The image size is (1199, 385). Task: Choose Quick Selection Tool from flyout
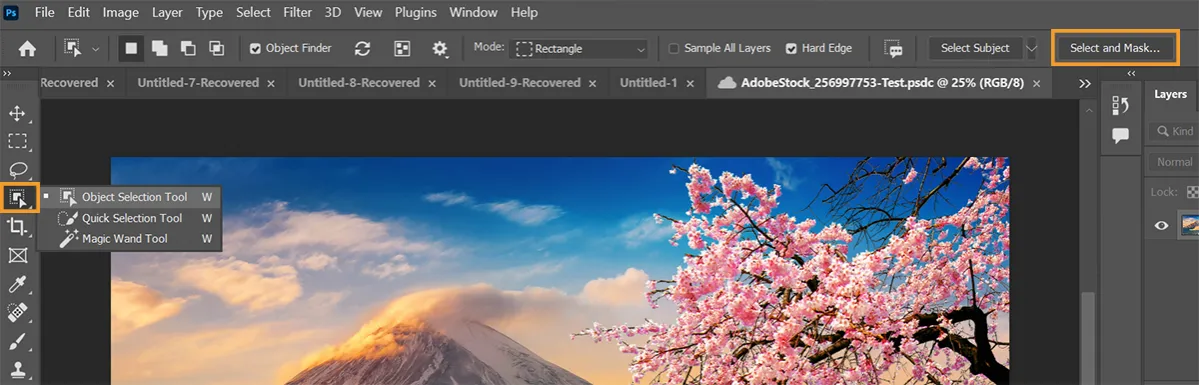pyautogui.click(x=130, y=218)
